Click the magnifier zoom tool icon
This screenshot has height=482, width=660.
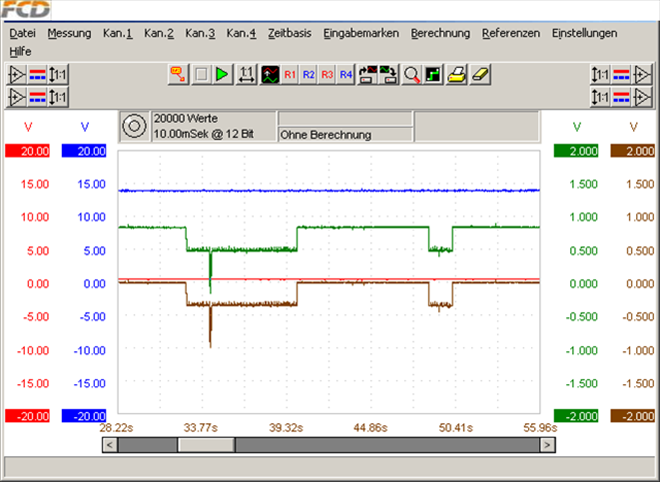point(411,75)
